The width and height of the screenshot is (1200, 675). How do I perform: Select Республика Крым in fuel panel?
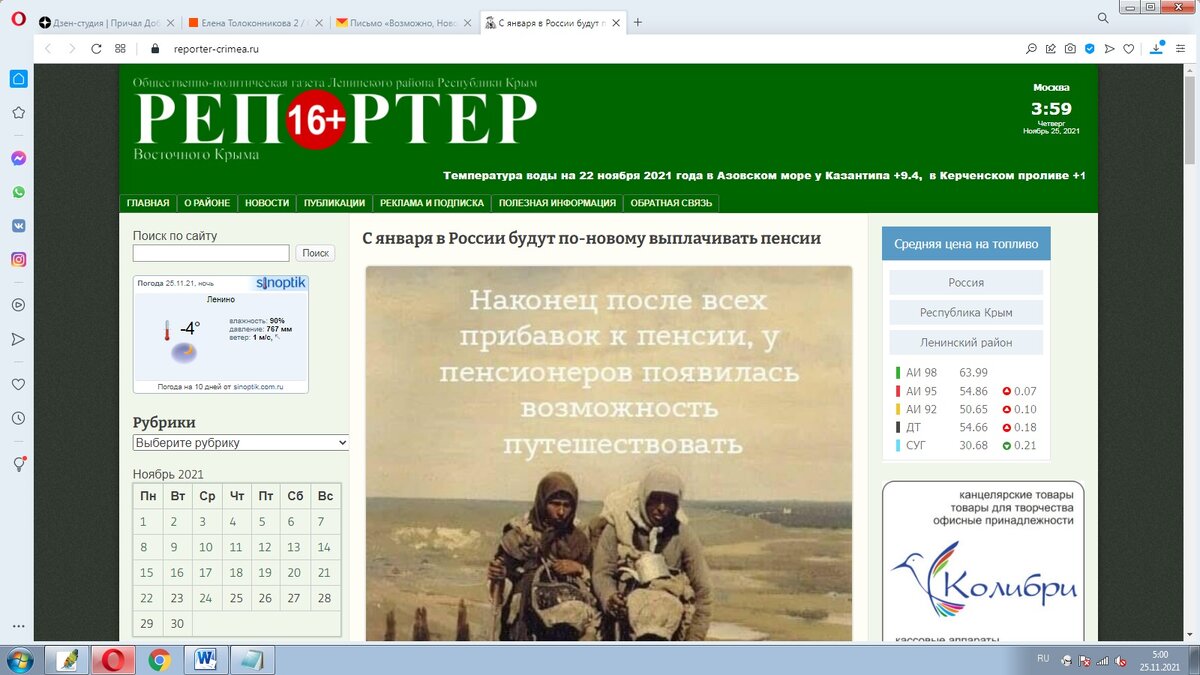(x=966, y=312)
